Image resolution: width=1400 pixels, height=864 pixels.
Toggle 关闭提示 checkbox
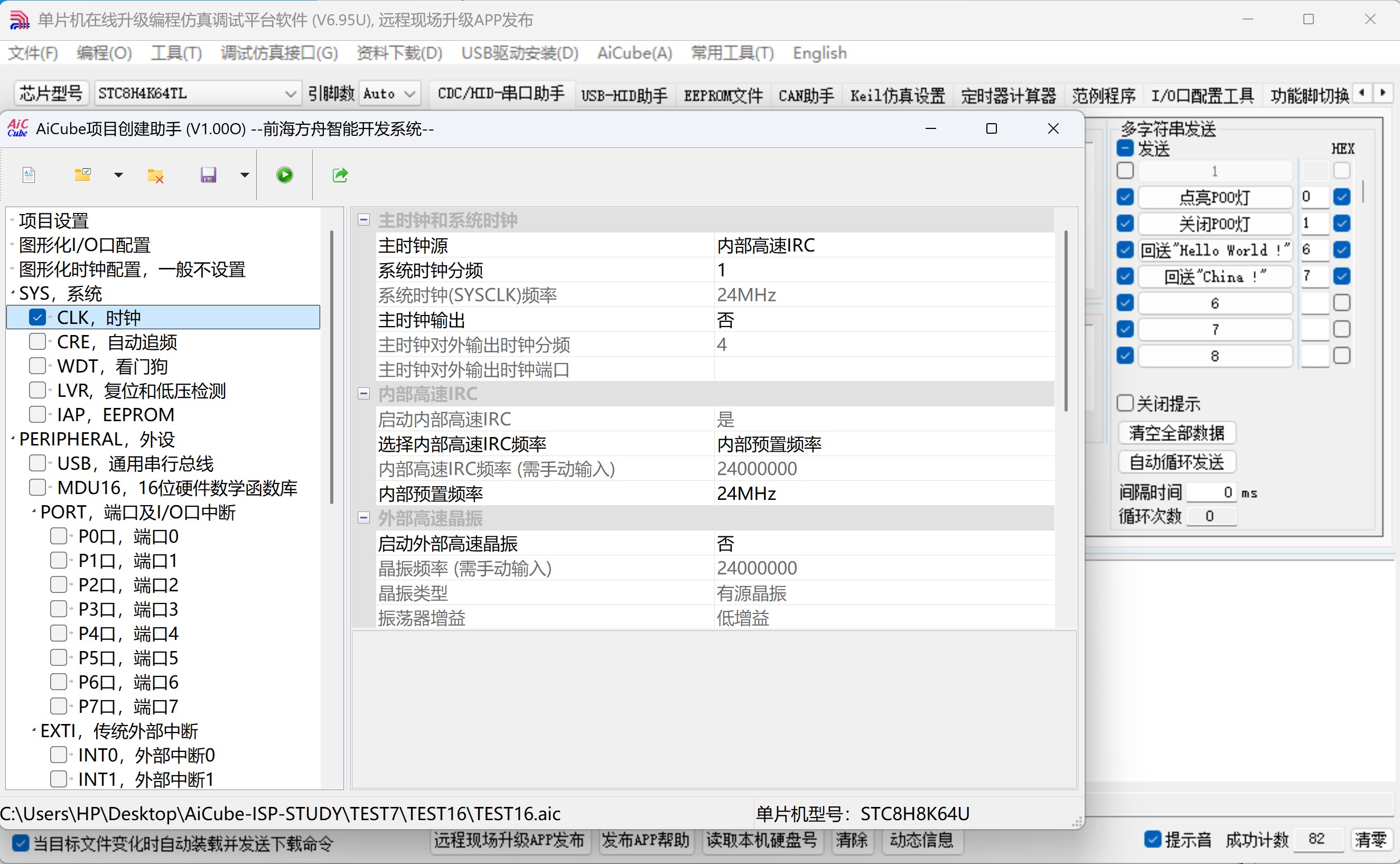point(1125,403)
